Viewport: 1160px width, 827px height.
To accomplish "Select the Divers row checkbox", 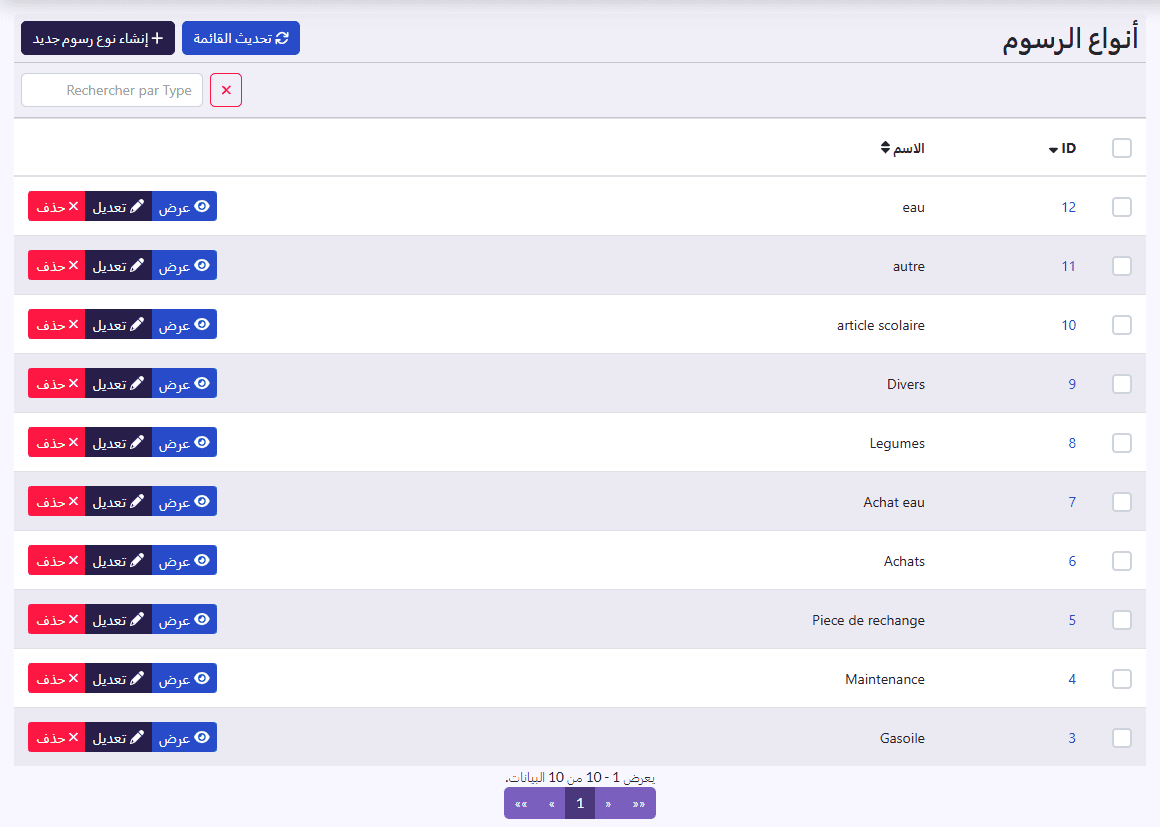I will pyautogui.click(x=1122, y=384).
